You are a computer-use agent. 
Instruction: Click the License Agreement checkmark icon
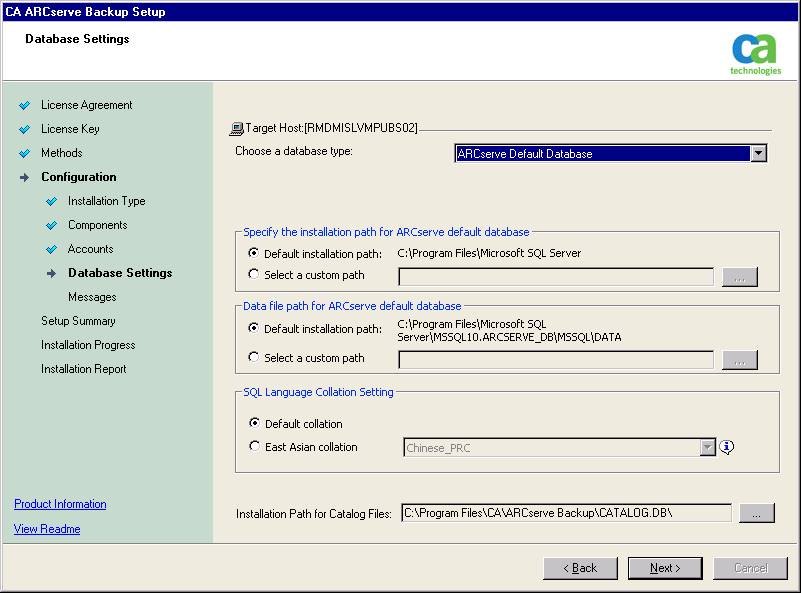coord(25,105)
